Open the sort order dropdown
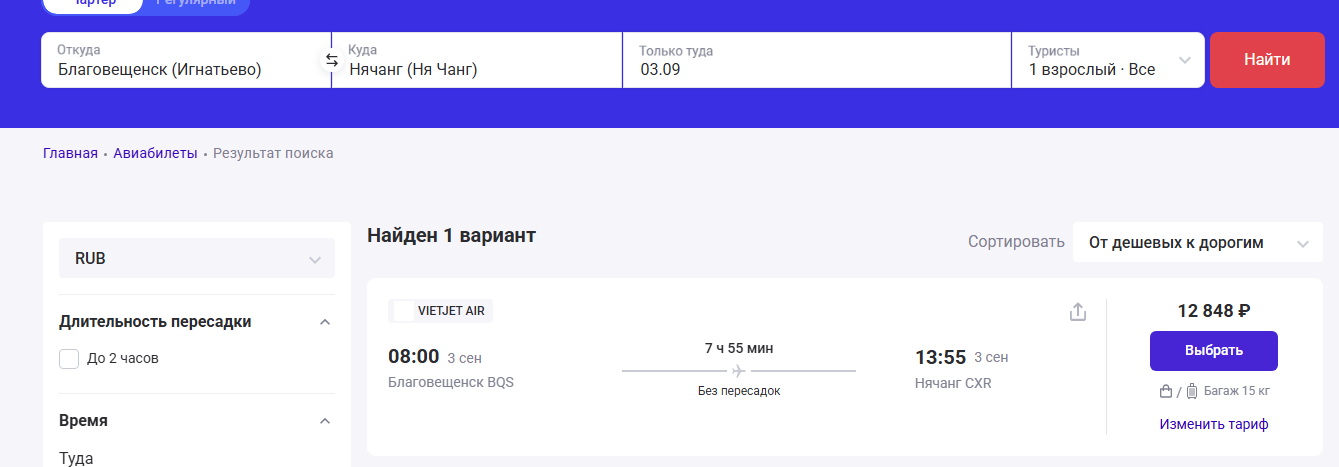 coord(1197,243)
